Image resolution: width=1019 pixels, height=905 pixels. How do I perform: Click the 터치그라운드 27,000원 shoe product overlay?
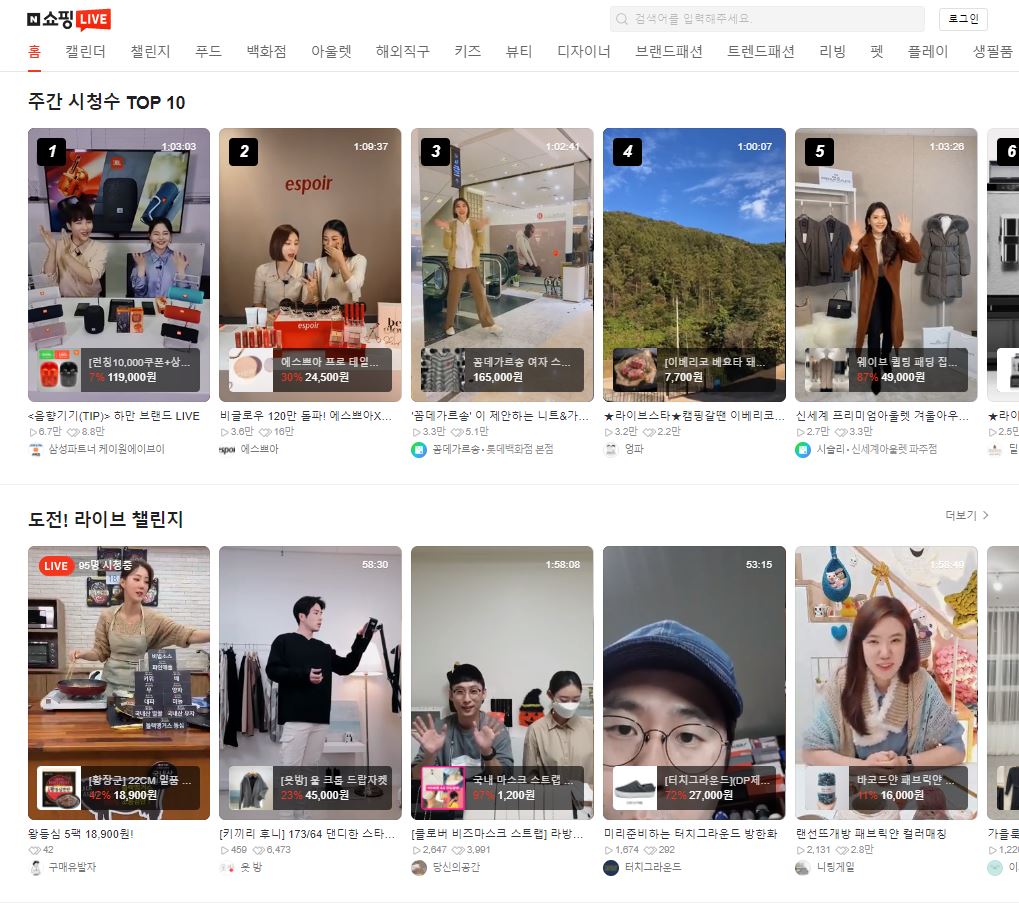[694, 788]
